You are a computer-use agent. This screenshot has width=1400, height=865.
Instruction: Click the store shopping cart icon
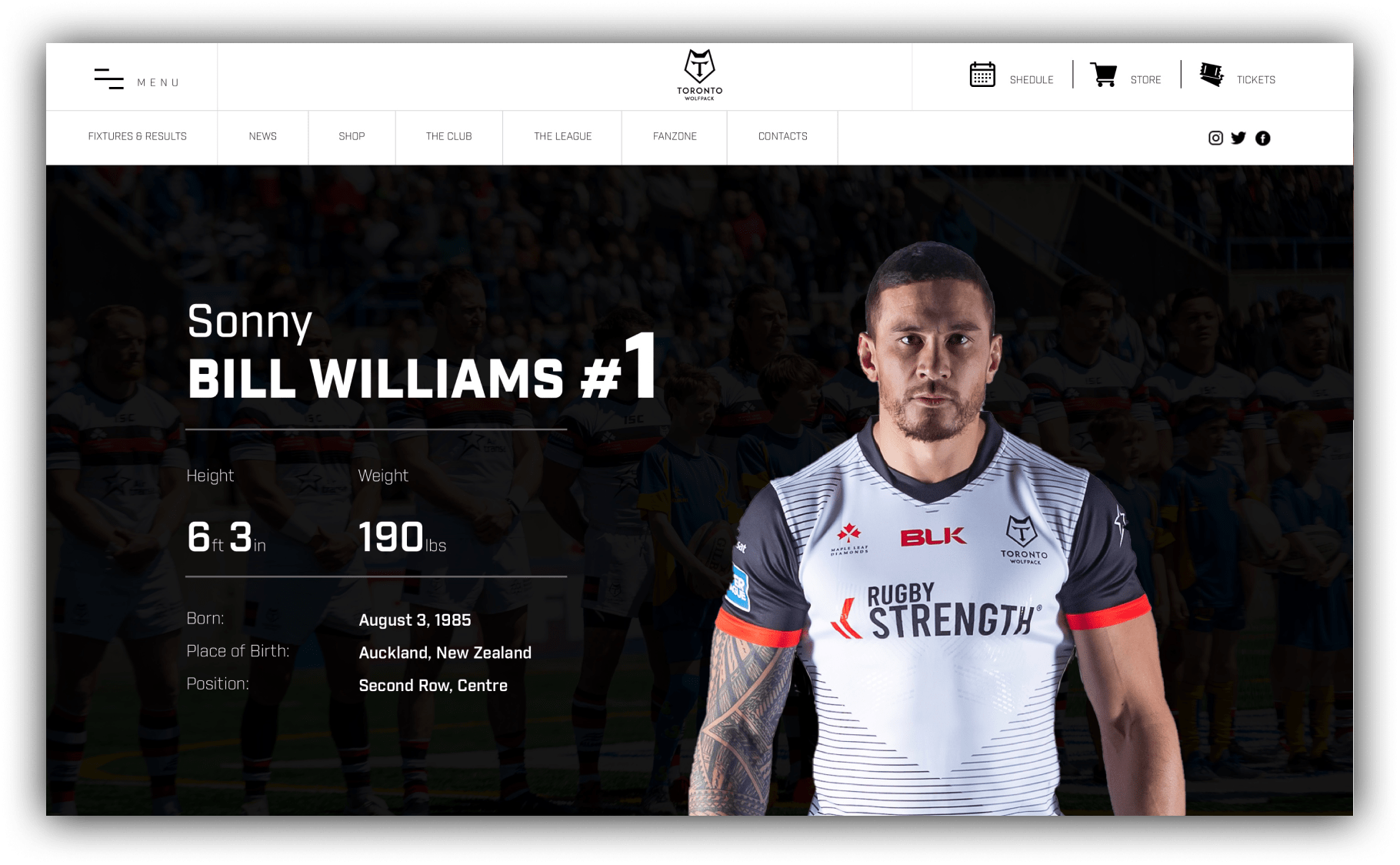coord(1104,75)
